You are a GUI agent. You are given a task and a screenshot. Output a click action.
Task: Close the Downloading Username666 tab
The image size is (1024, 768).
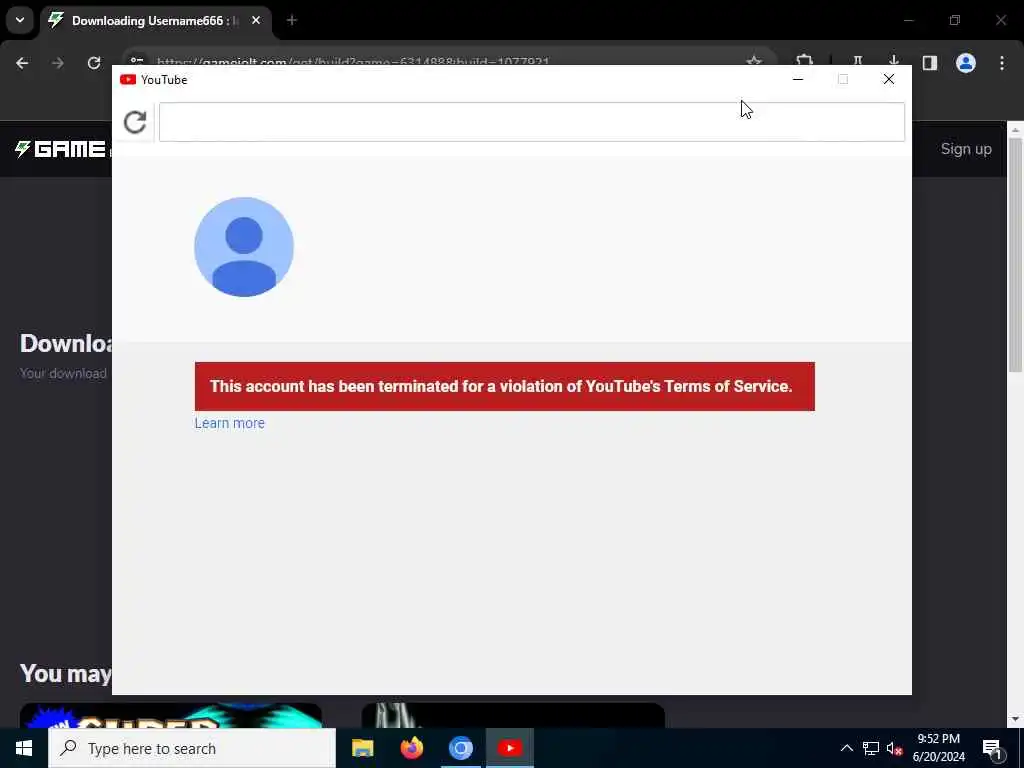(x=256, y=21)
